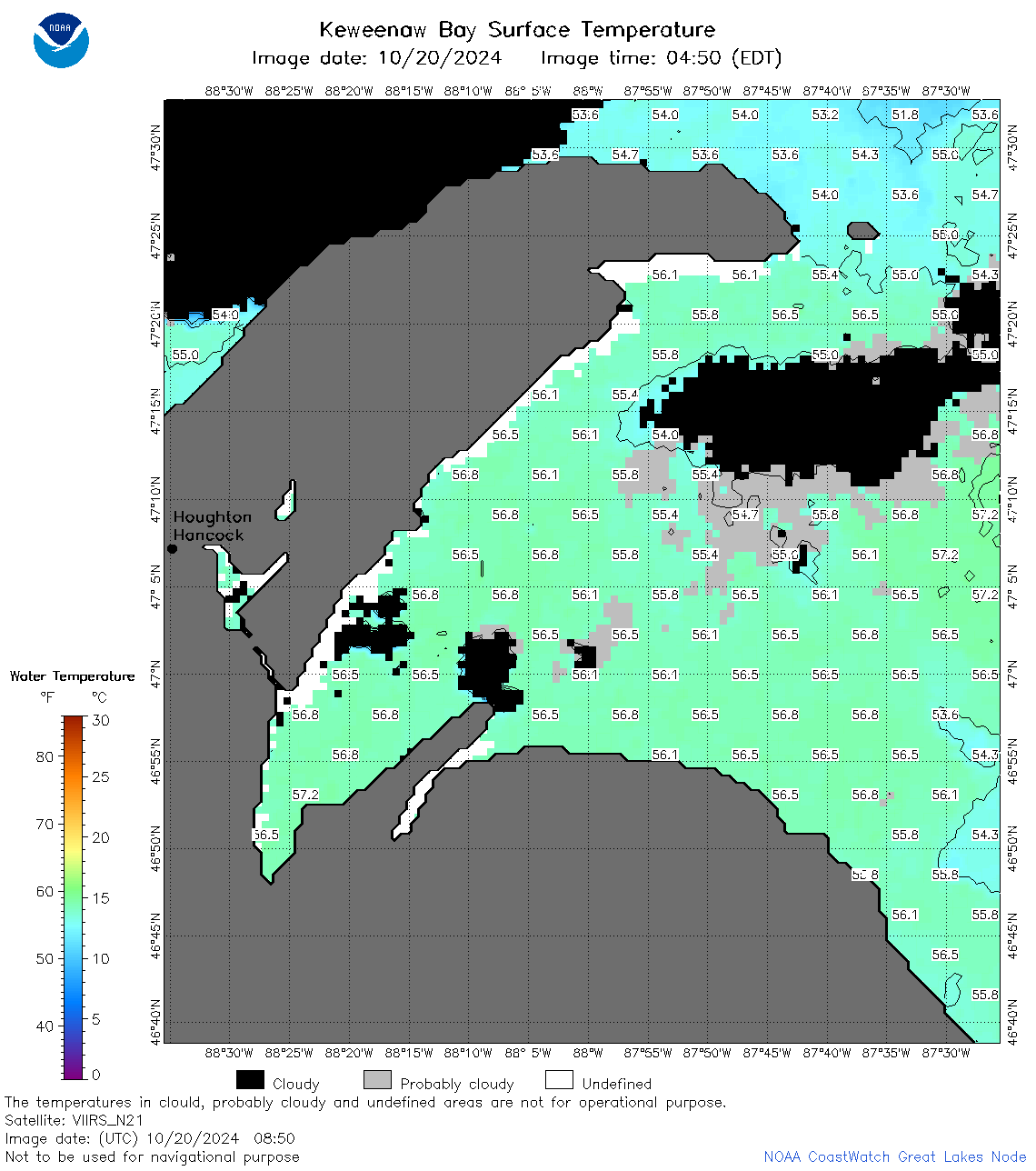Click the 40 tick on the Fahrenheit scale
Screen dimensions: 1036x1171
click(x=45, y=1026)
